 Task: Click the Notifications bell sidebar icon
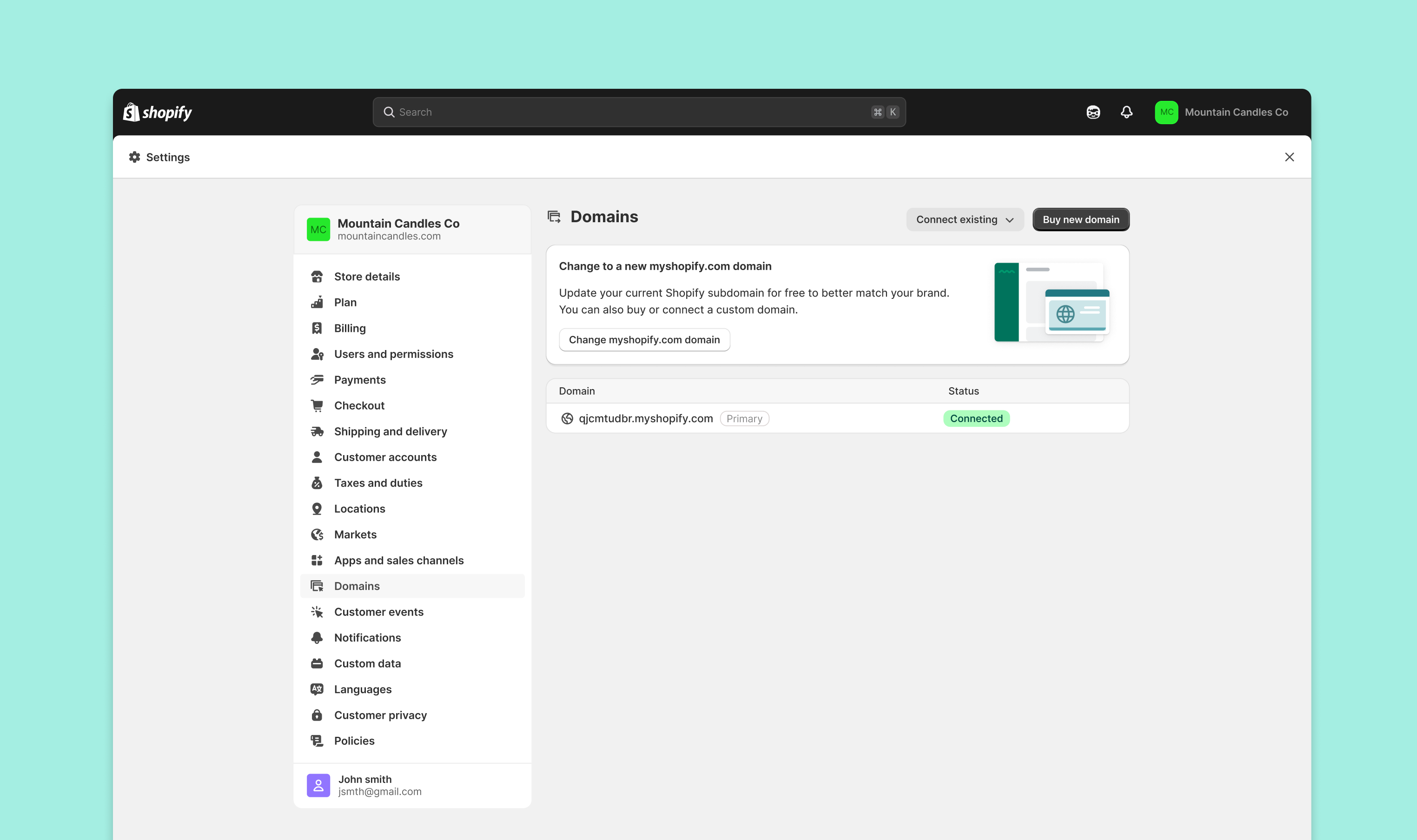(x=317, y=637)
